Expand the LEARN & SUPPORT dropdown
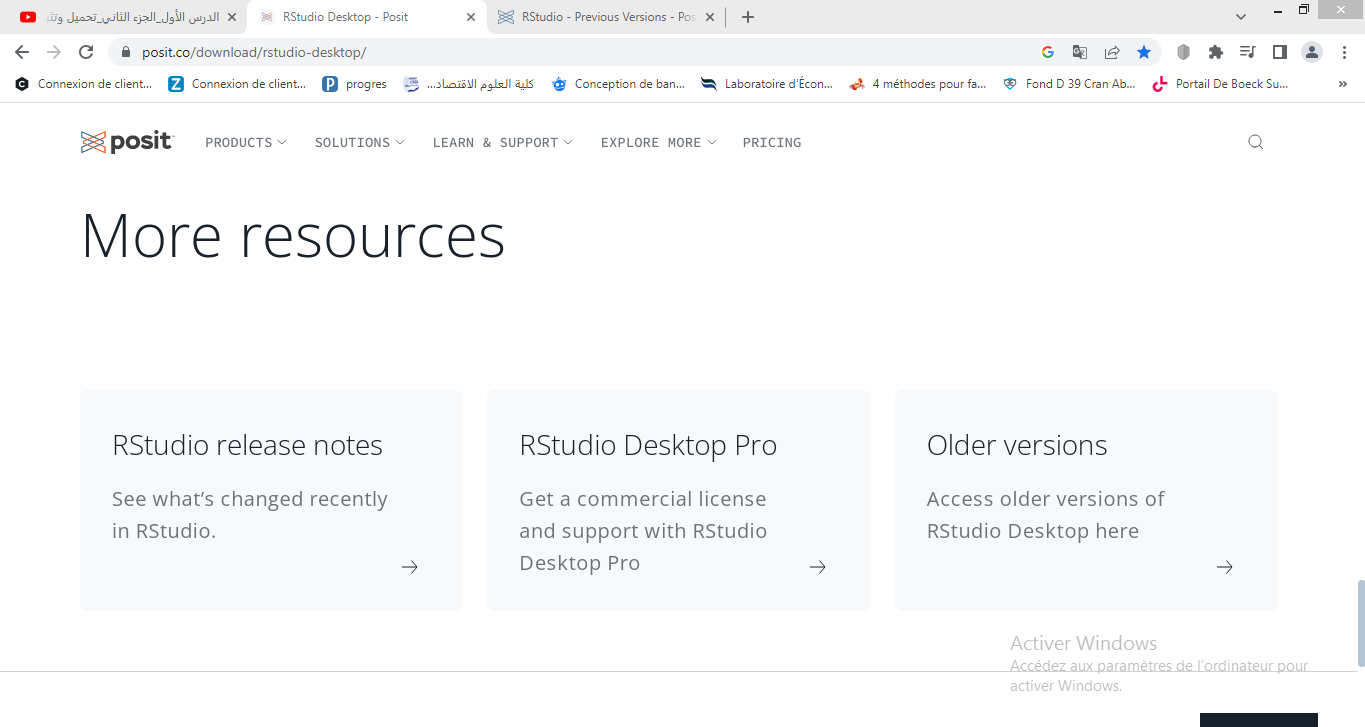The image size is (1365, 727). pos(503,142)
